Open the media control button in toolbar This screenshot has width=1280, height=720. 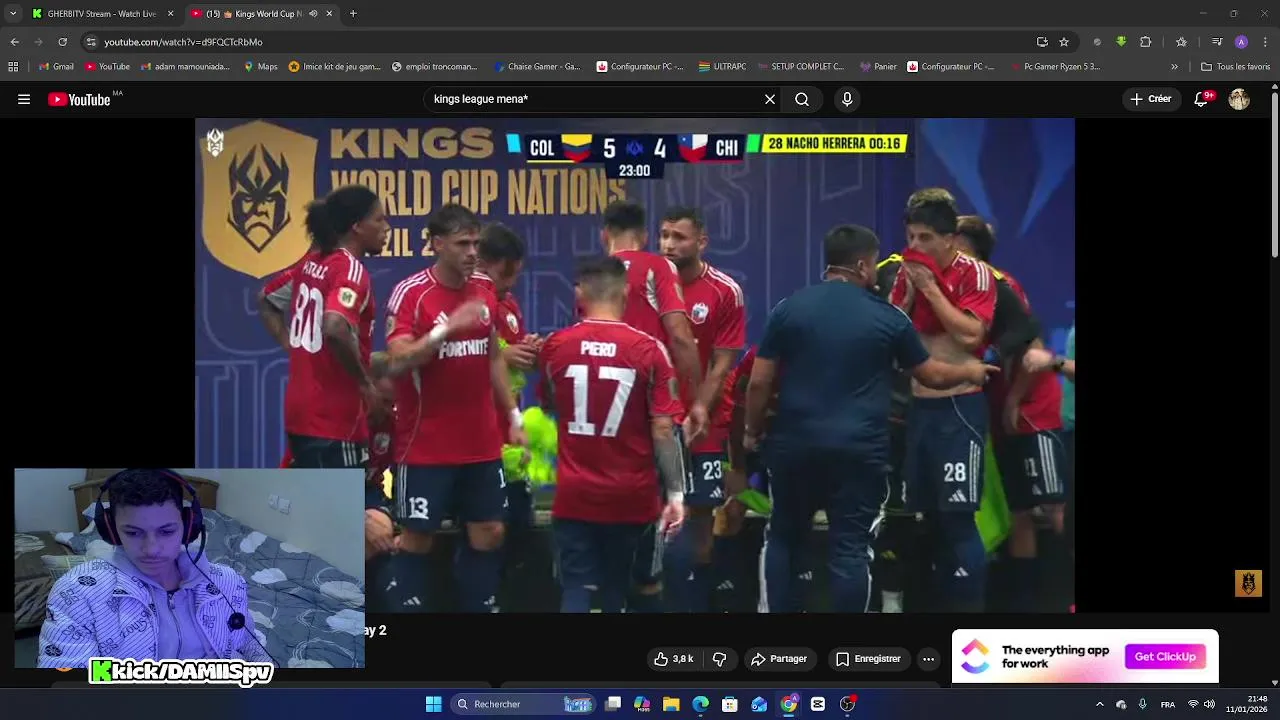[1217, 42]
